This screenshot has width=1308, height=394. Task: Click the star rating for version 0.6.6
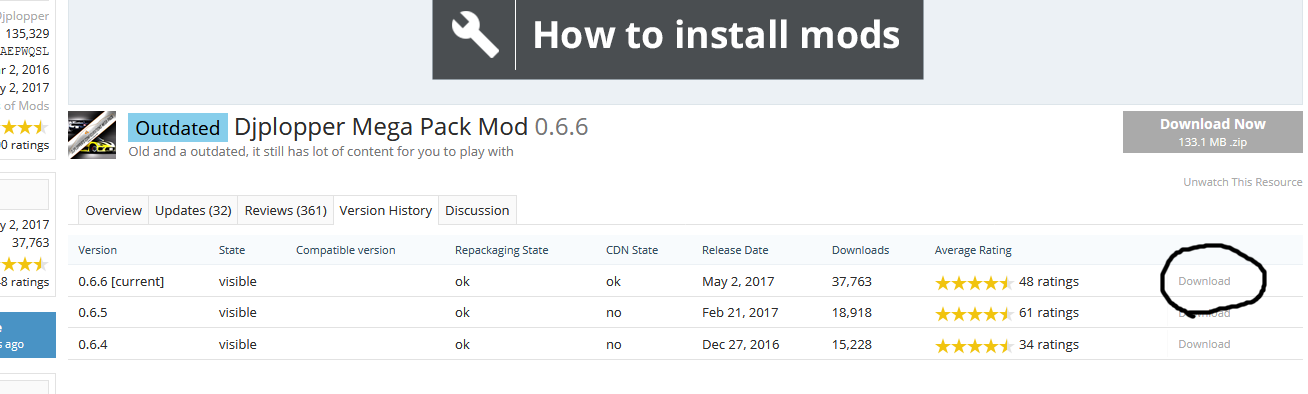click(x=974, y=283)
